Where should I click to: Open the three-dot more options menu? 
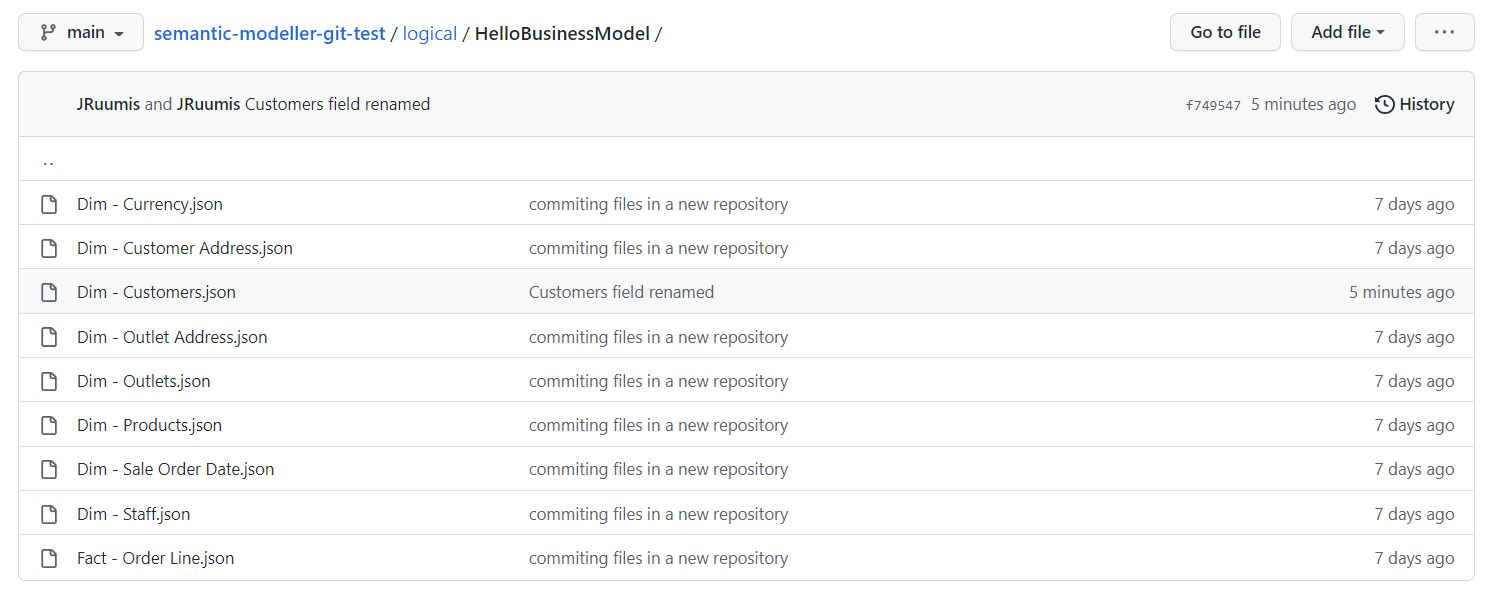pyautogui.click(x=1444, y=32)
